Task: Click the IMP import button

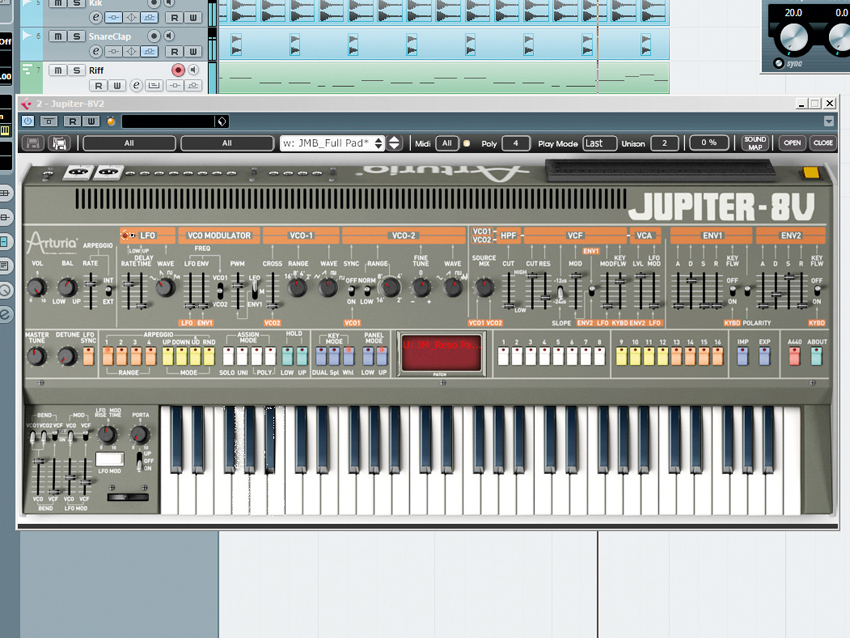Action: coord(743,356)
